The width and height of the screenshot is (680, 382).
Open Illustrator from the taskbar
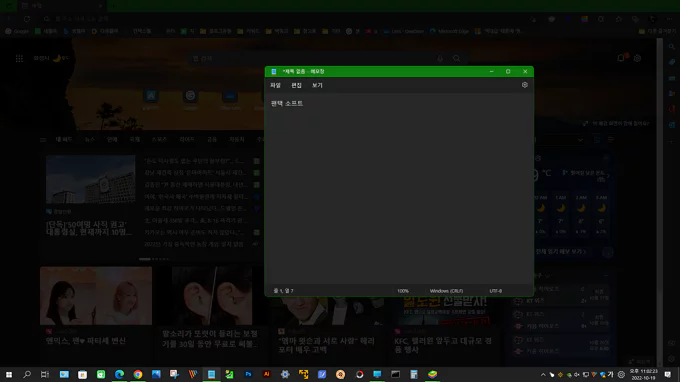(x=266, y=374)
